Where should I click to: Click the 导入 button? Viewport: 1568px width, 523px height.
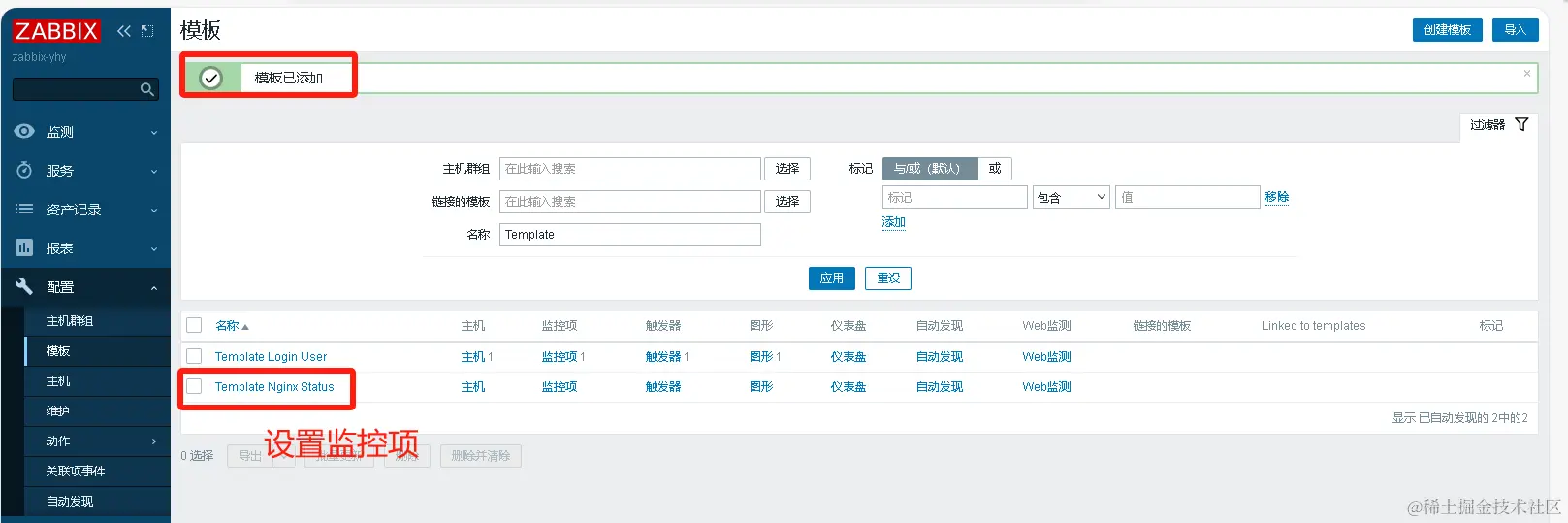click(x=1515, y=30)
